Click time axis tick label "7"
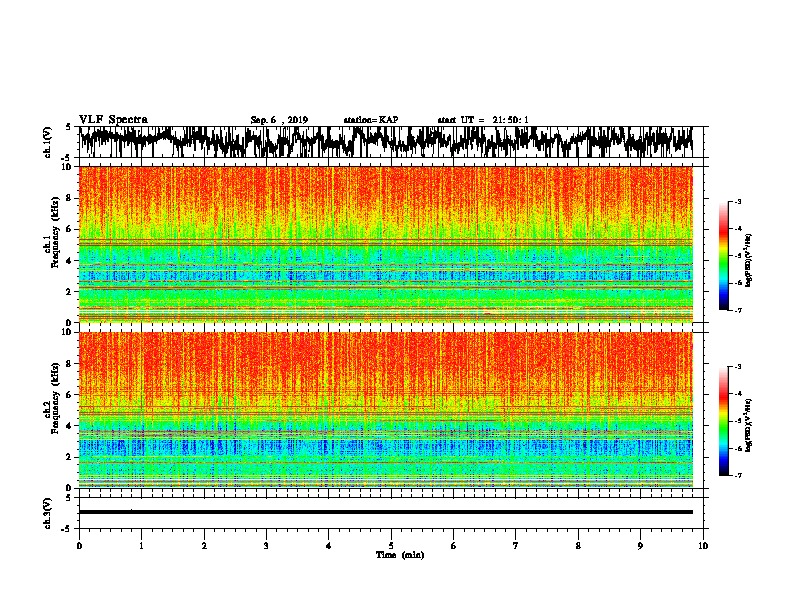 (516, 546)
